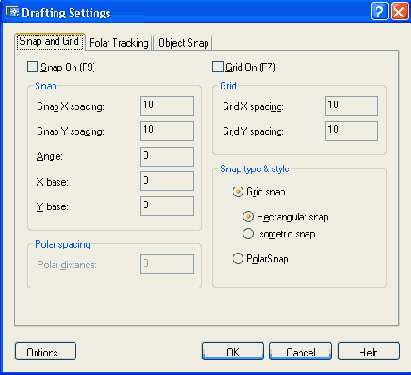Click the Snap X spacing input field

(167, 106)
